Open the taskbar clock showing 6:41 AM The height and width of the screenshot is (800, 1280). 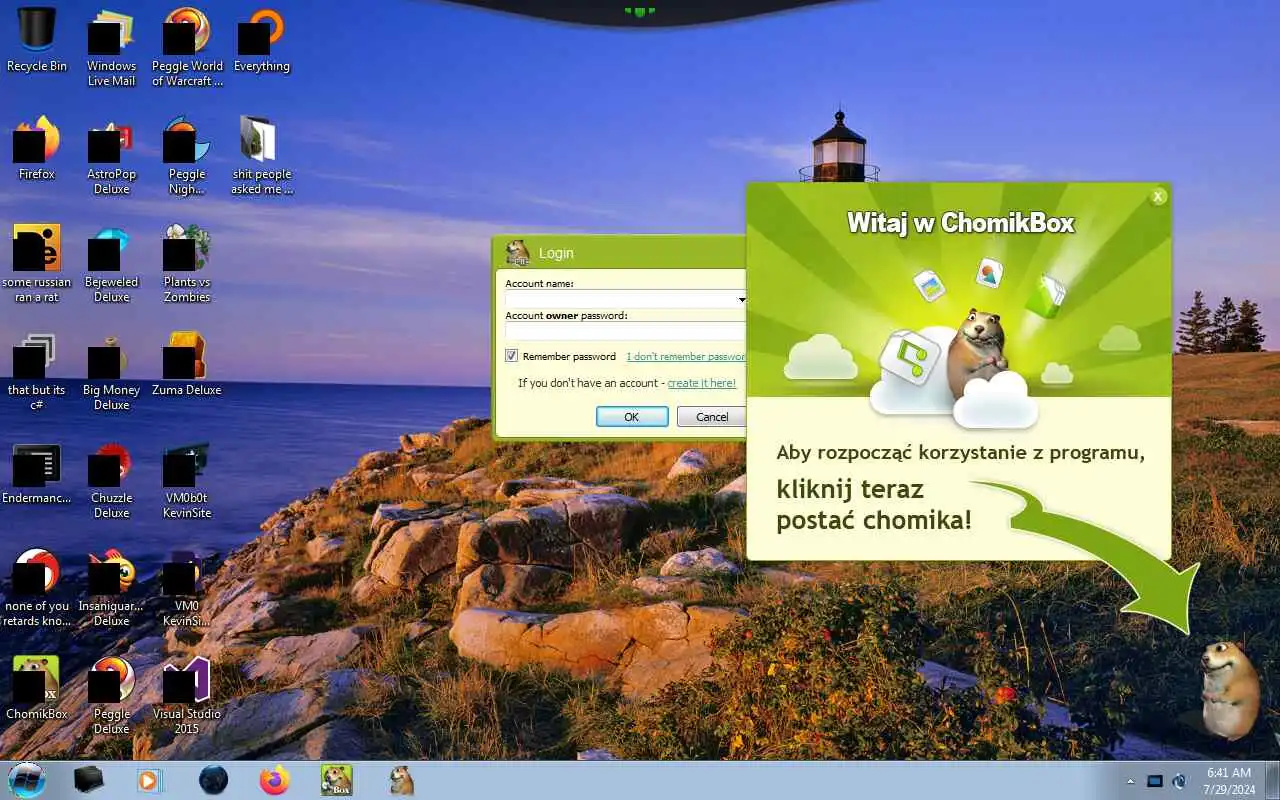point(1229,780)
